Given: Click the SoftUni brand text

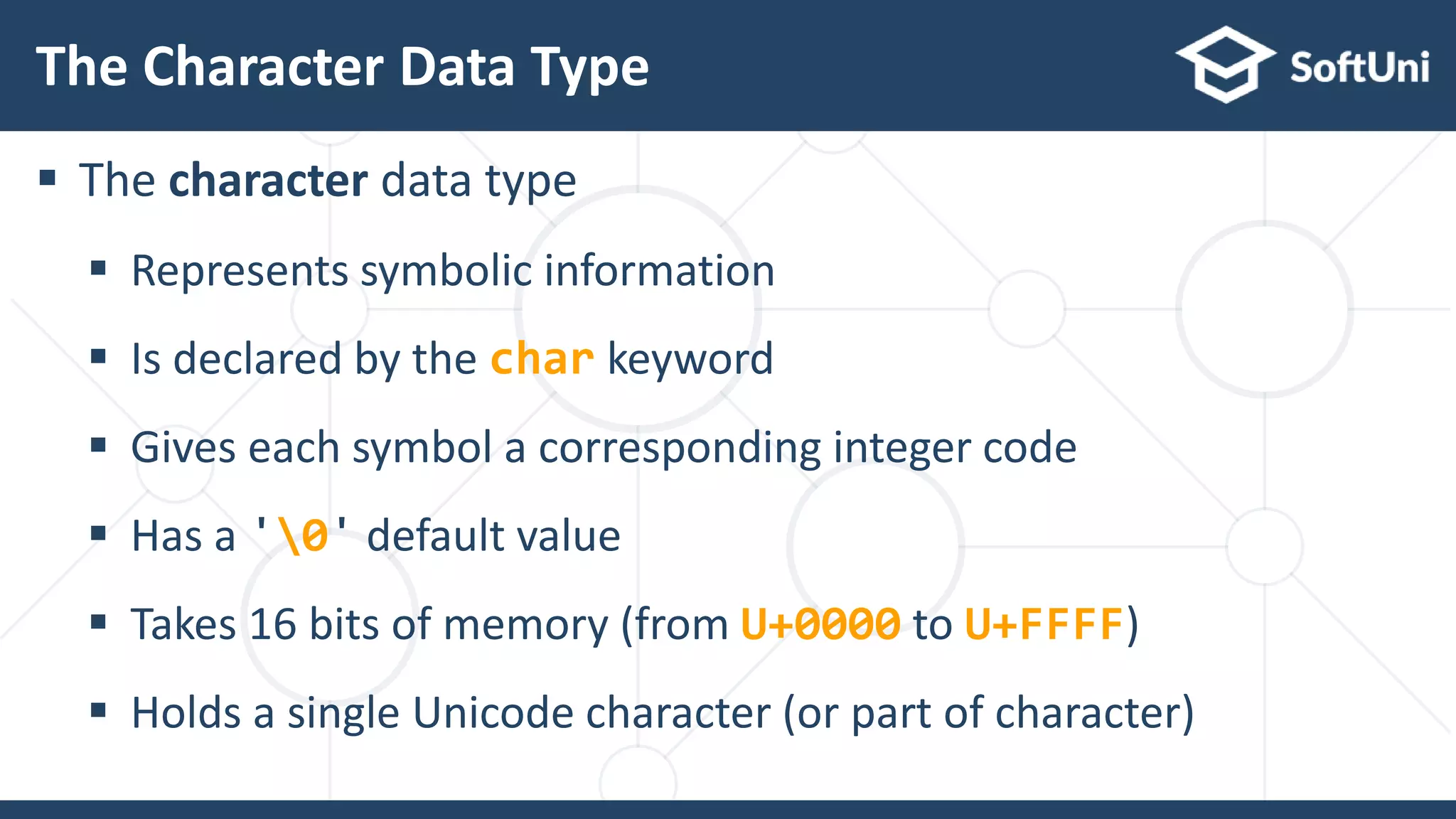Looking at the screenshot, I should click(1359, 68).
